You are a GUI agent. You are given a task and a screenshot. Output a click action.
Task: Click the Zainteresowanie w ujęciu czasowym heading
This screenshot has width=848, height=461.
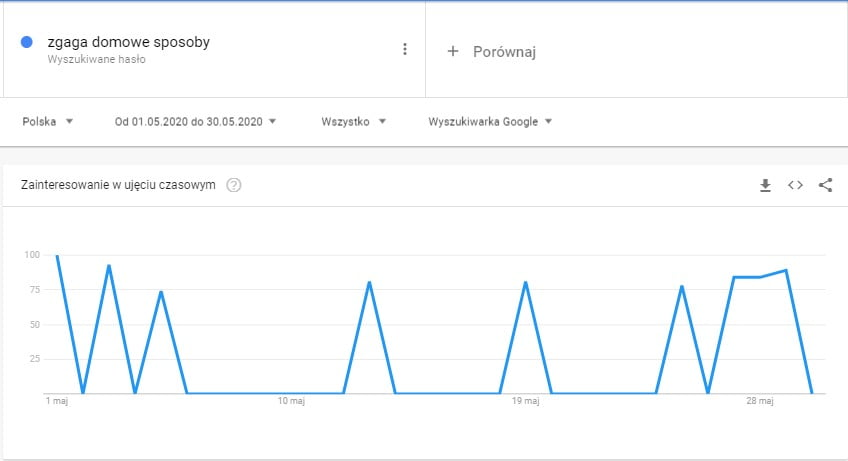pyautogui.click(x=118, y=185)
